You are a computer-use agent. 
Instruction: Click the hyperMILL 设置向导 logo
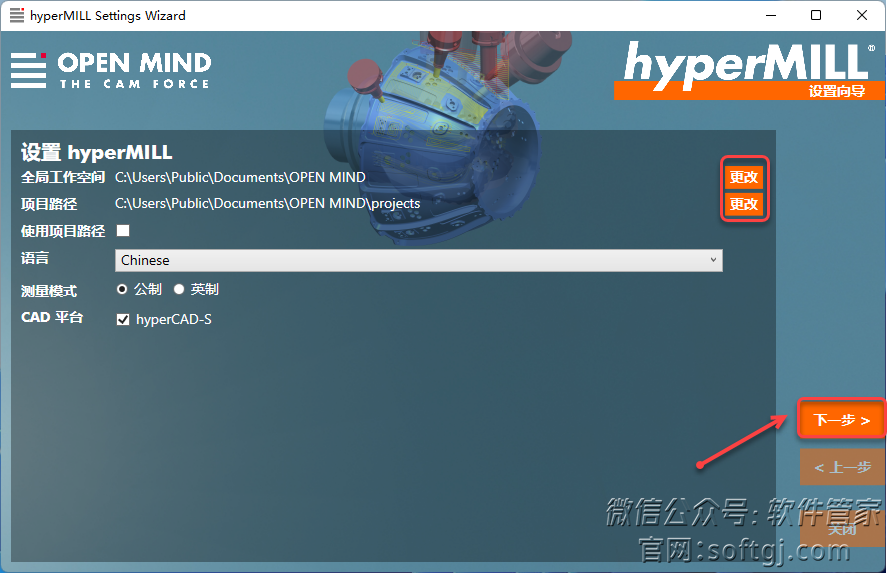[749, 70]
